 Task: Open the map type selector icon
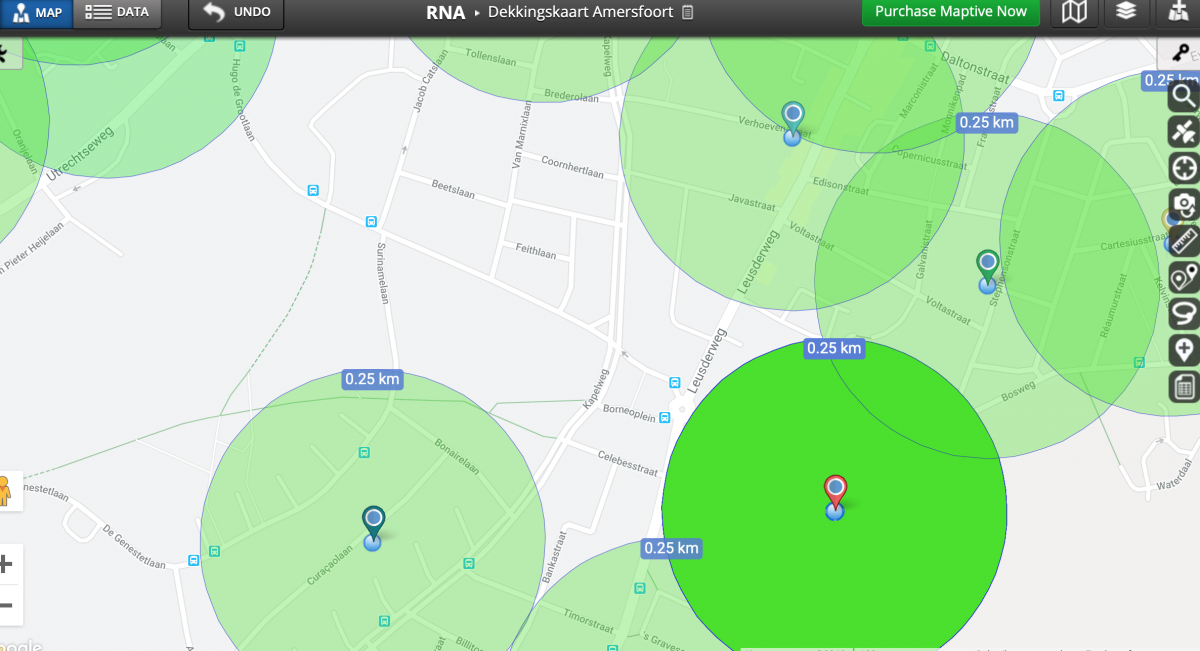click(1074, 12)
